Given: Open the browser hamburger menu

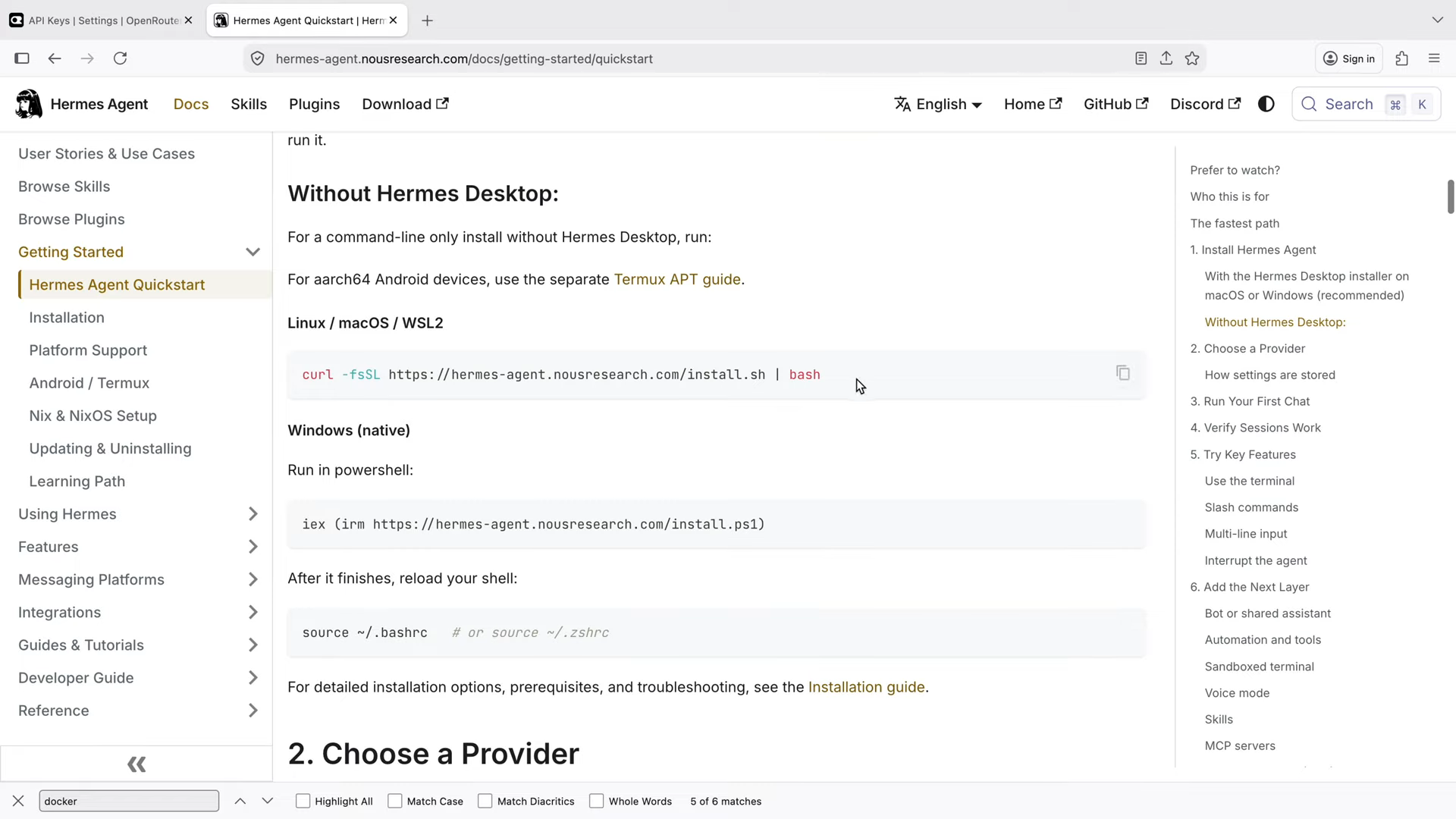Looking at the screenshot, I should [x=1434, y=58].
